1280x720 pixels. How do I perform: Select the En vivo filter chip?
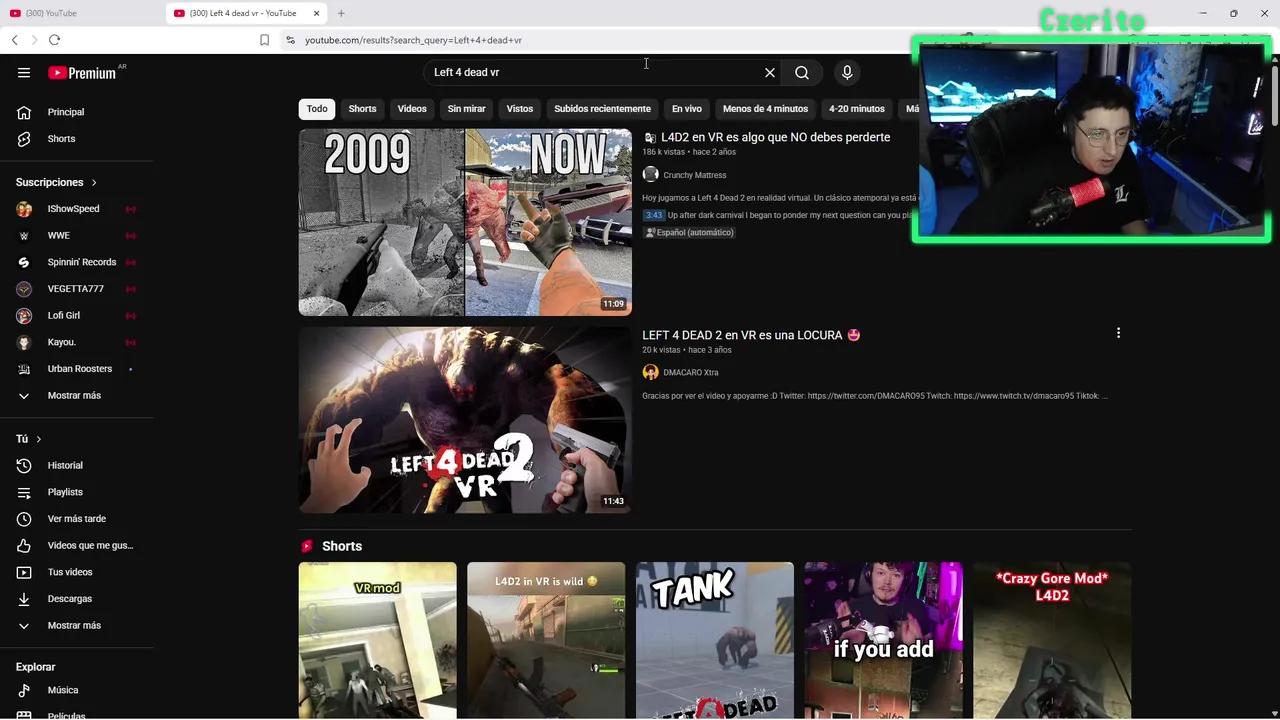[687, 109]
